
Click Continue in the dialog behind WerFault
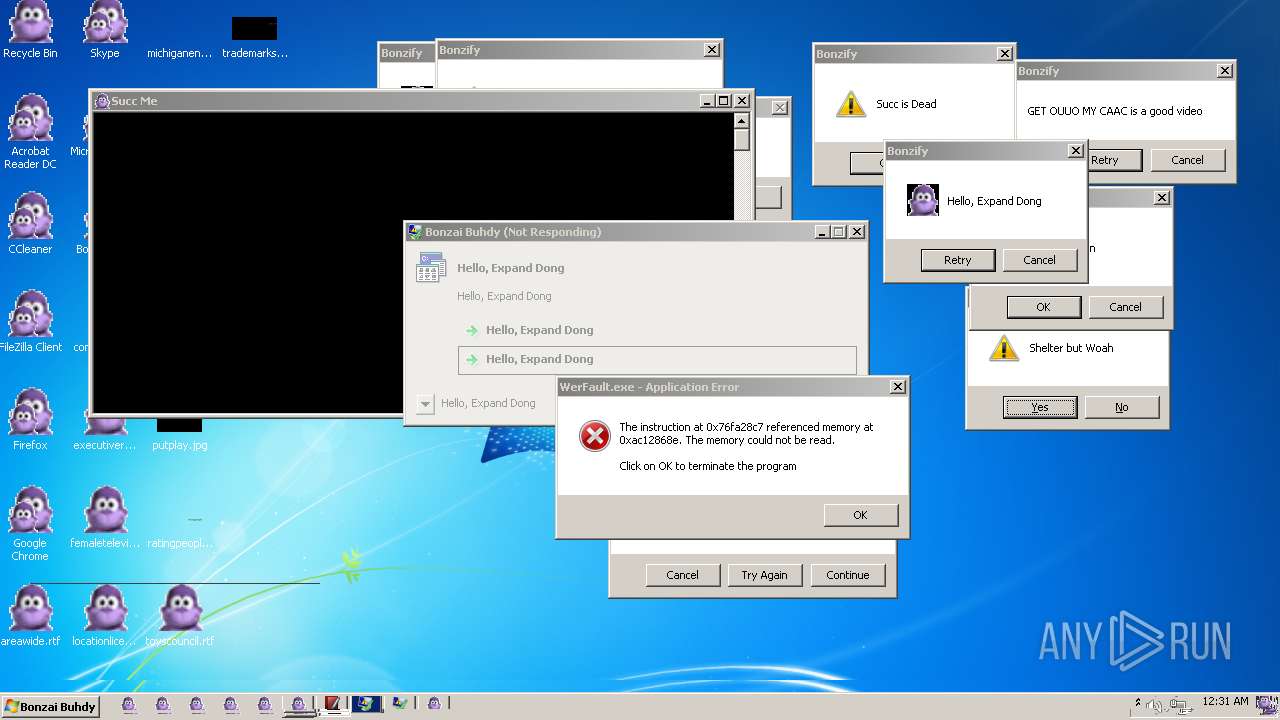[x=847, y=575]
